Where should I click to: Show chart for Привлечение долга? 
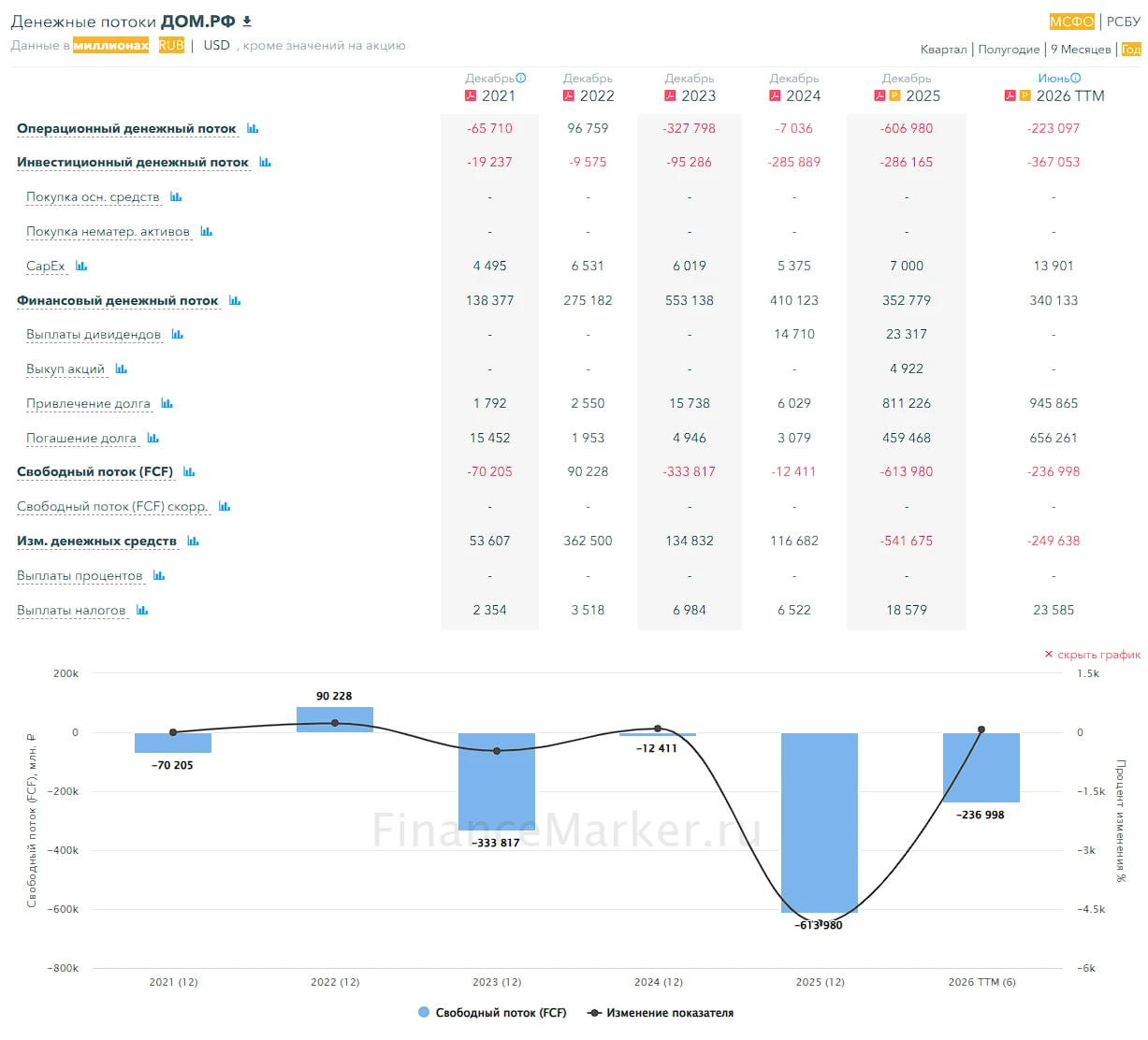click(167, 403)
